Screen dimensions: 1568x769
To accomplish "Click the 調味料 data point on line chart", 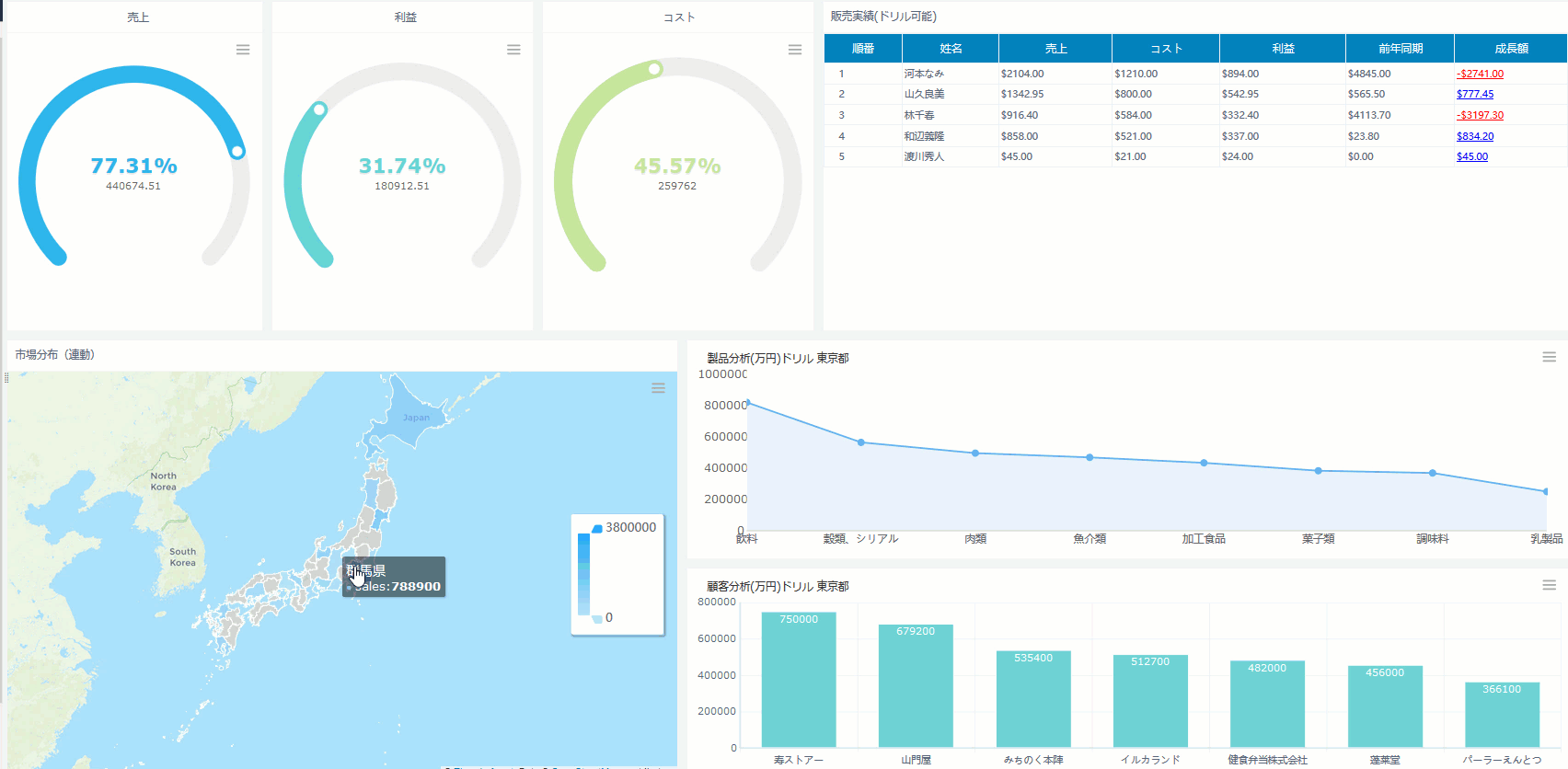I will coord(1433,473).
